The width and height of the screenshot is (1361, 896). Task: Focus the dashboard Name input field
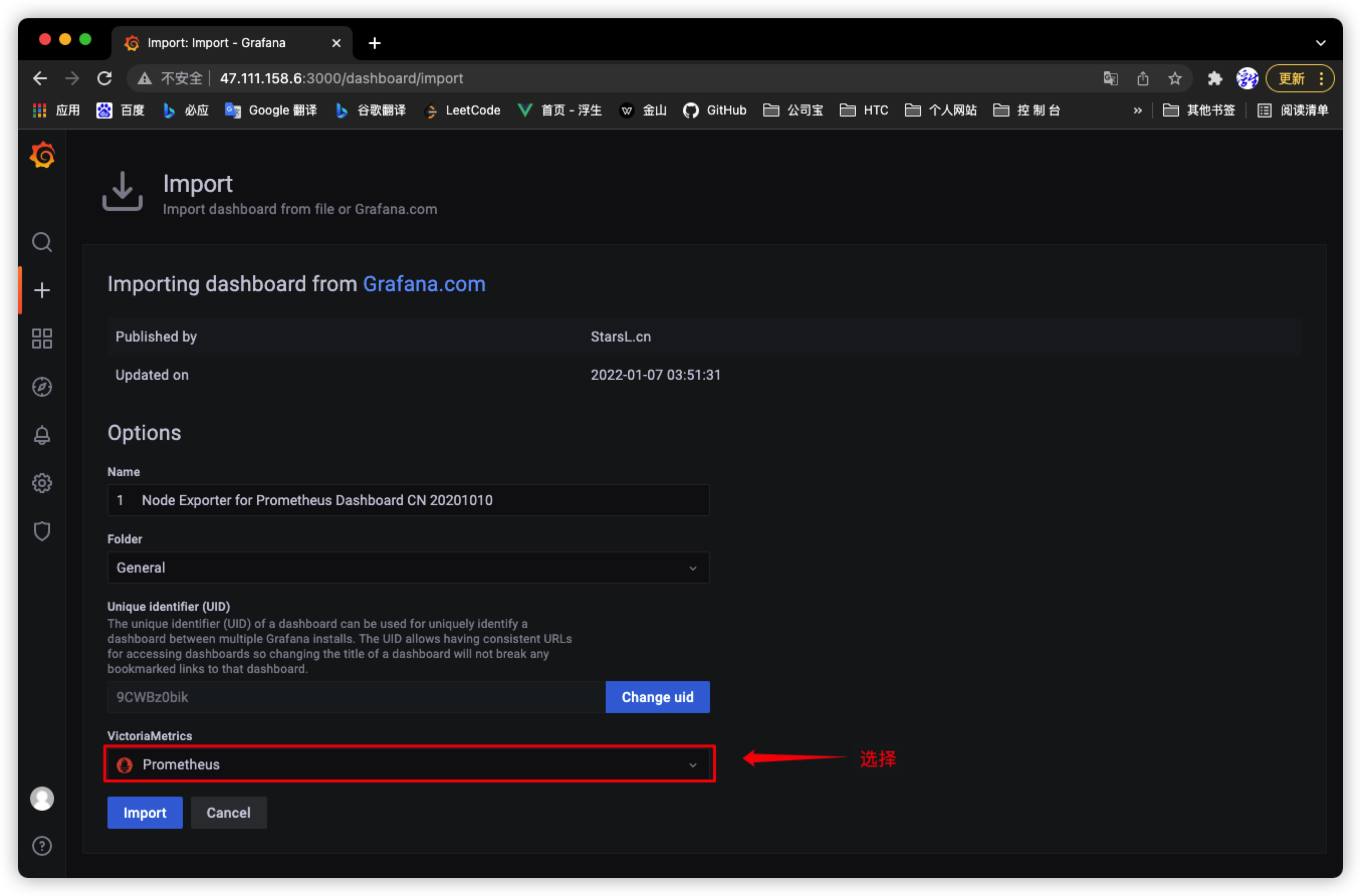pyautogui.click(x=408, y=500)
